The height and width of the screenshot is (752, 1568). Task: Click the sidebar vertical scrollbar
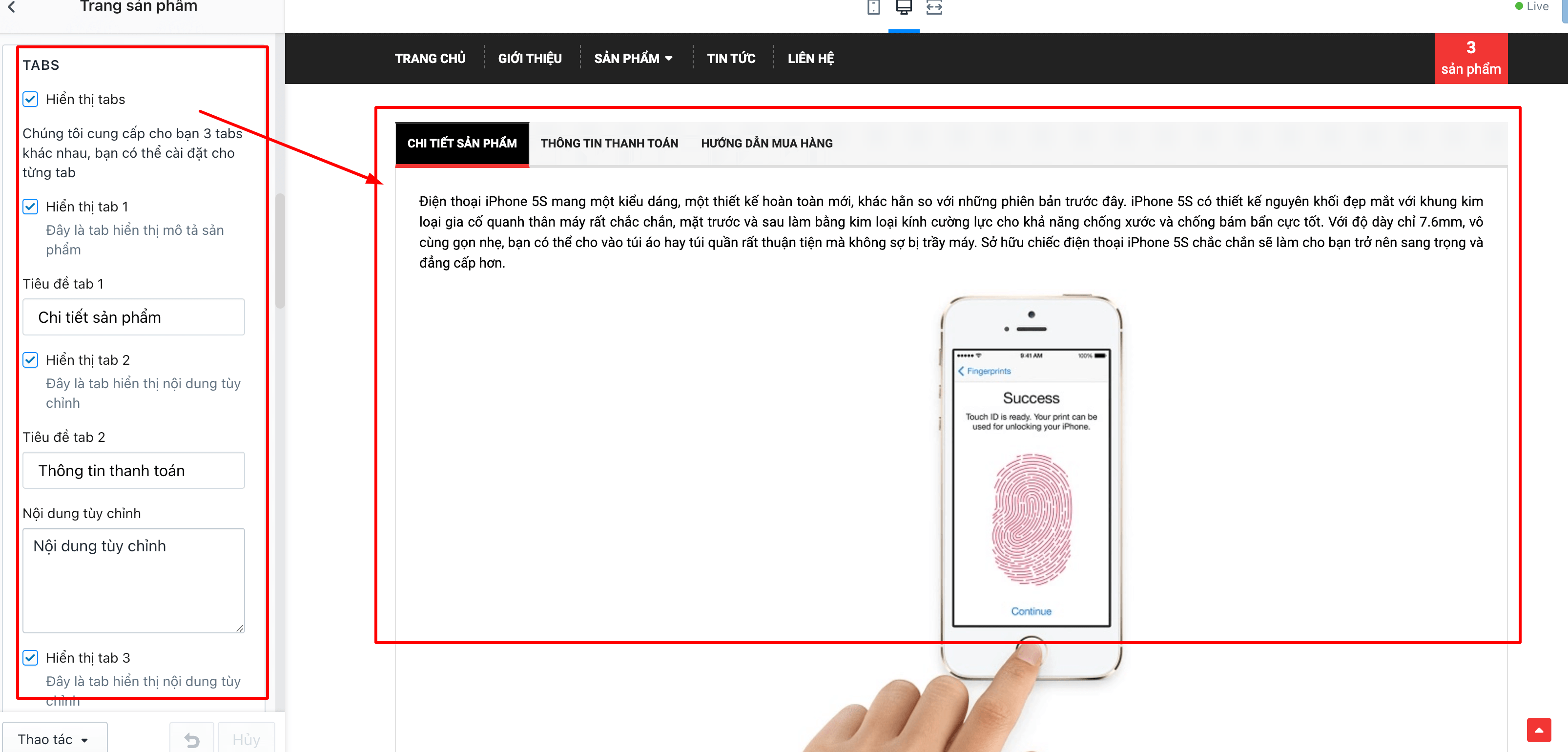(280, 251)
